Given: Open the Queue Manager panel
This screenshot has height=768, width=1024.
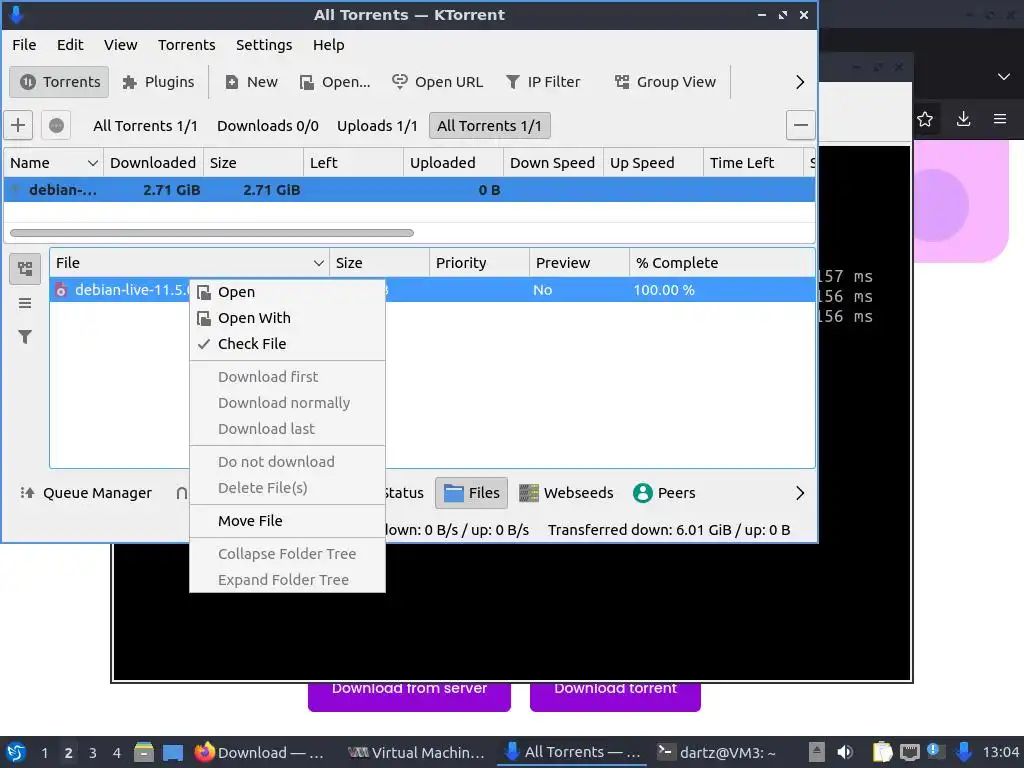Looking at the screenshot, I should point(86,493).
